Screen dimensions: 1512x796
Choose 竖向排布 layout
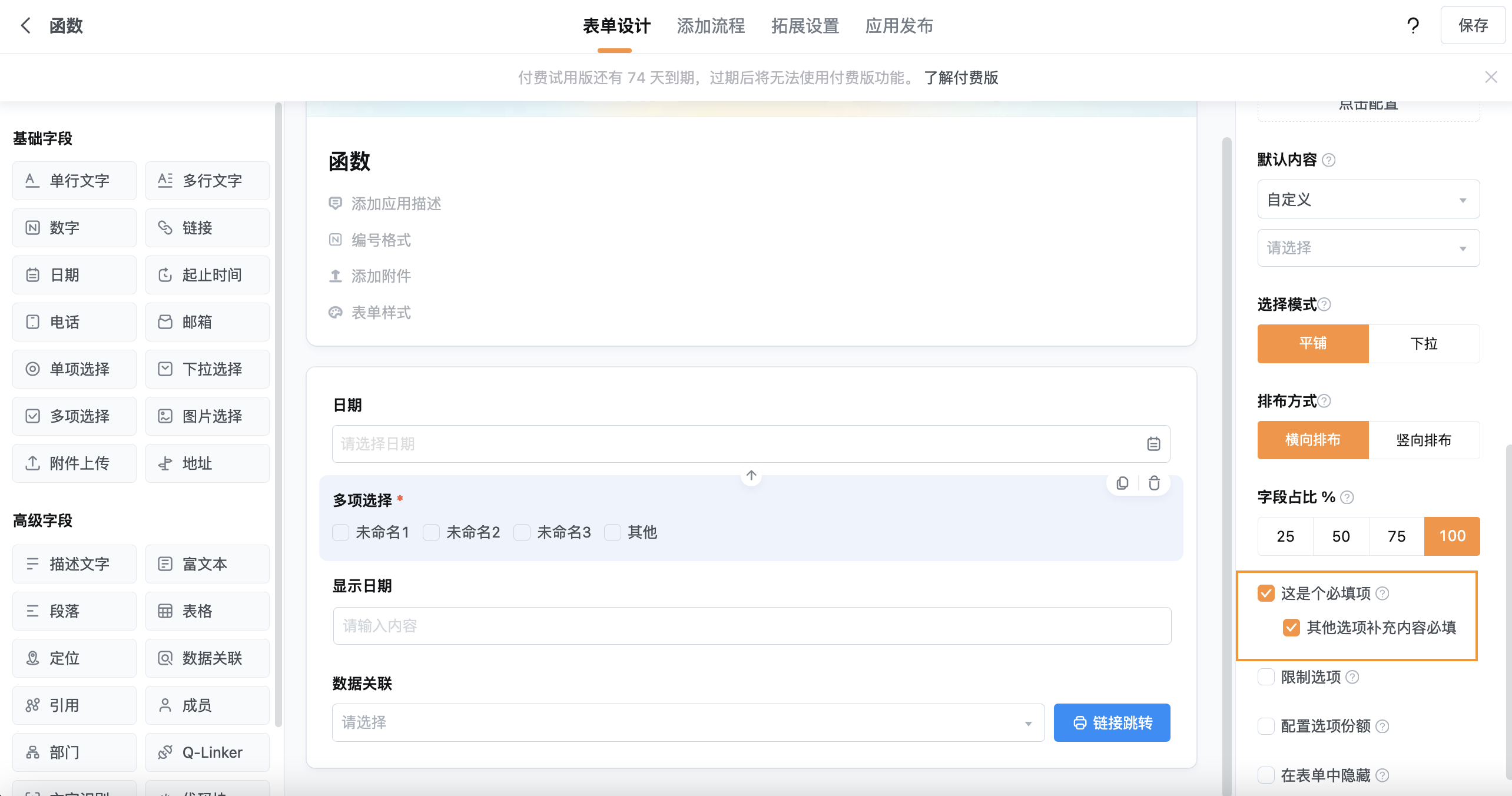point(1424,440)
